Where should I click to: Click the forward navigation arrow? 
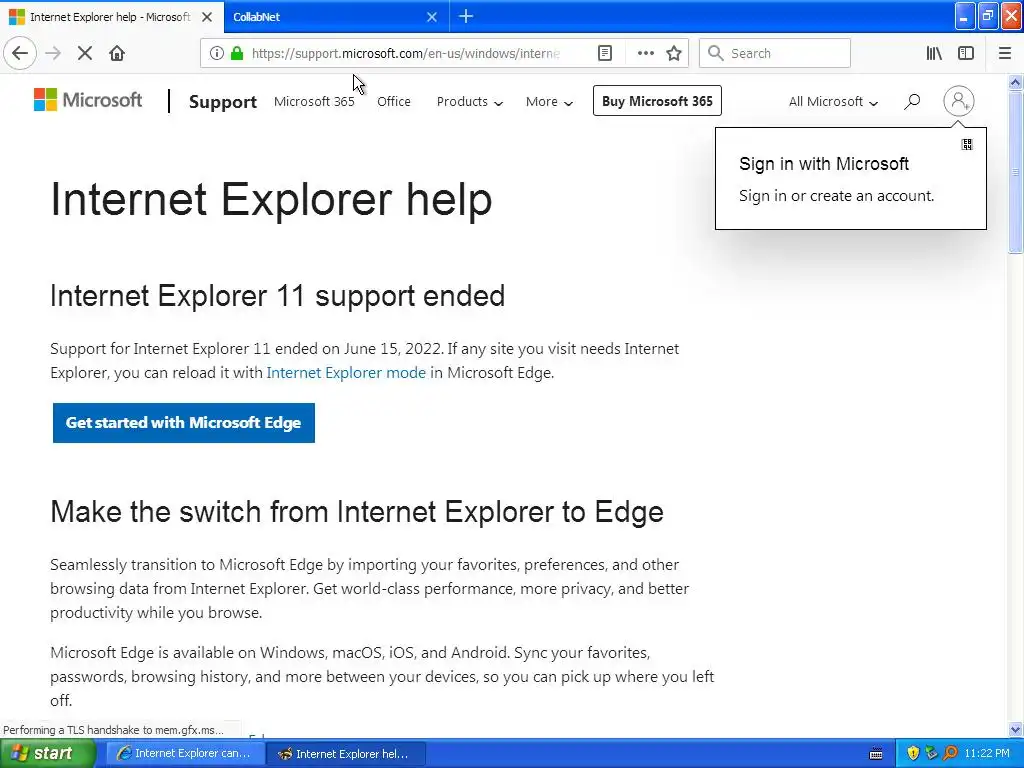coord(53,53)
